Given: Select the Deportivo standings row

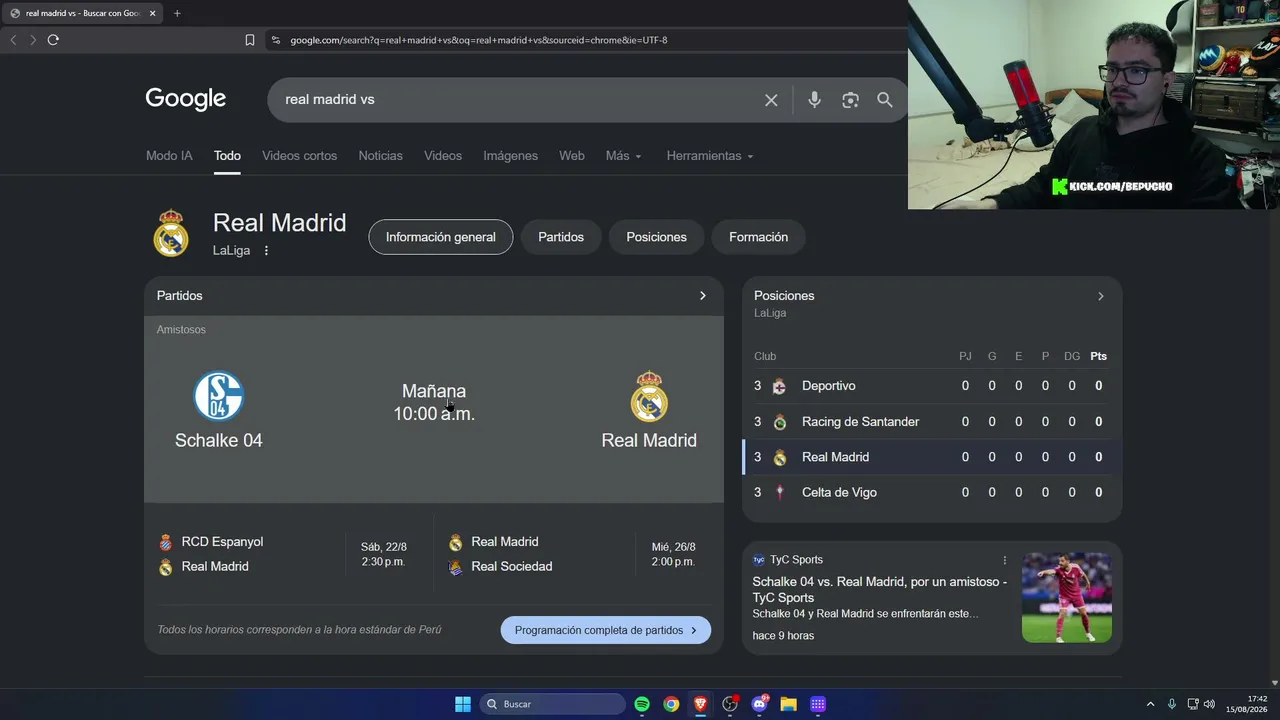Looking at the screenshot, I should click(x=932, y=386).
